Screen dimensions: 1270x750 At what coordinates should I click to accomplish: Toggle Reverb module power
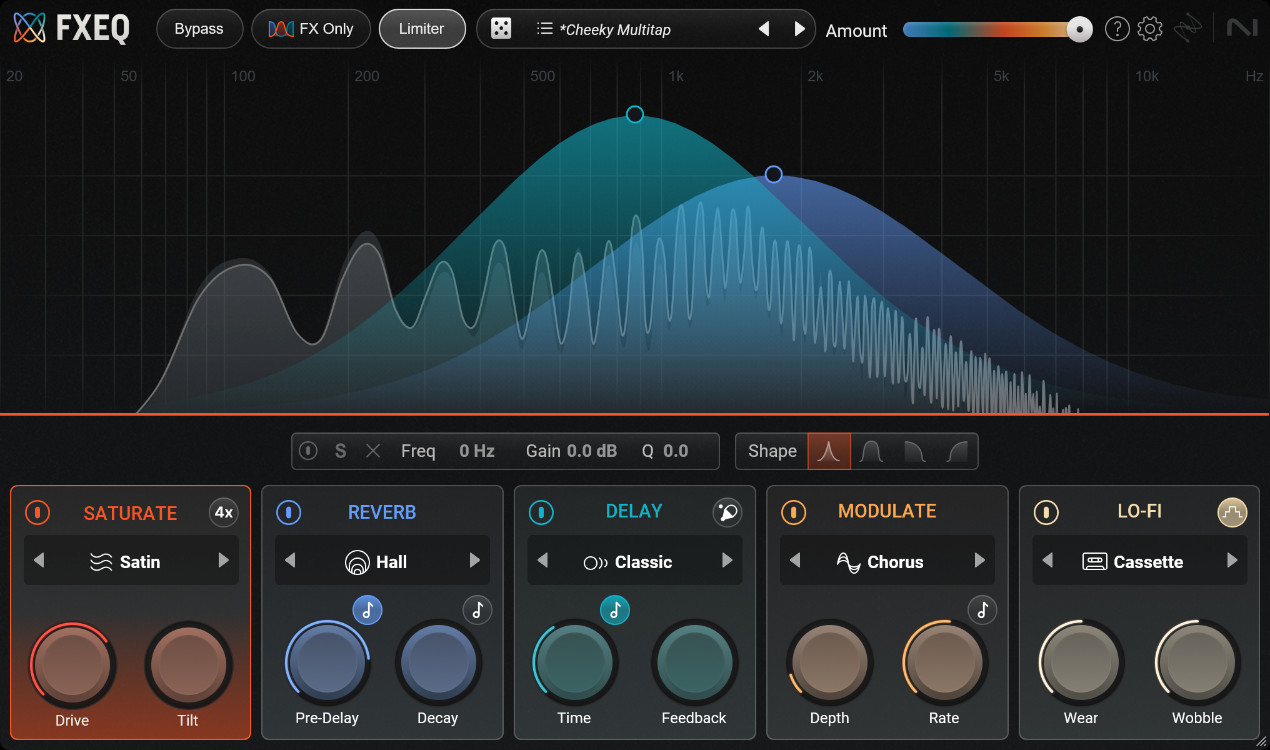pos(288,513)
